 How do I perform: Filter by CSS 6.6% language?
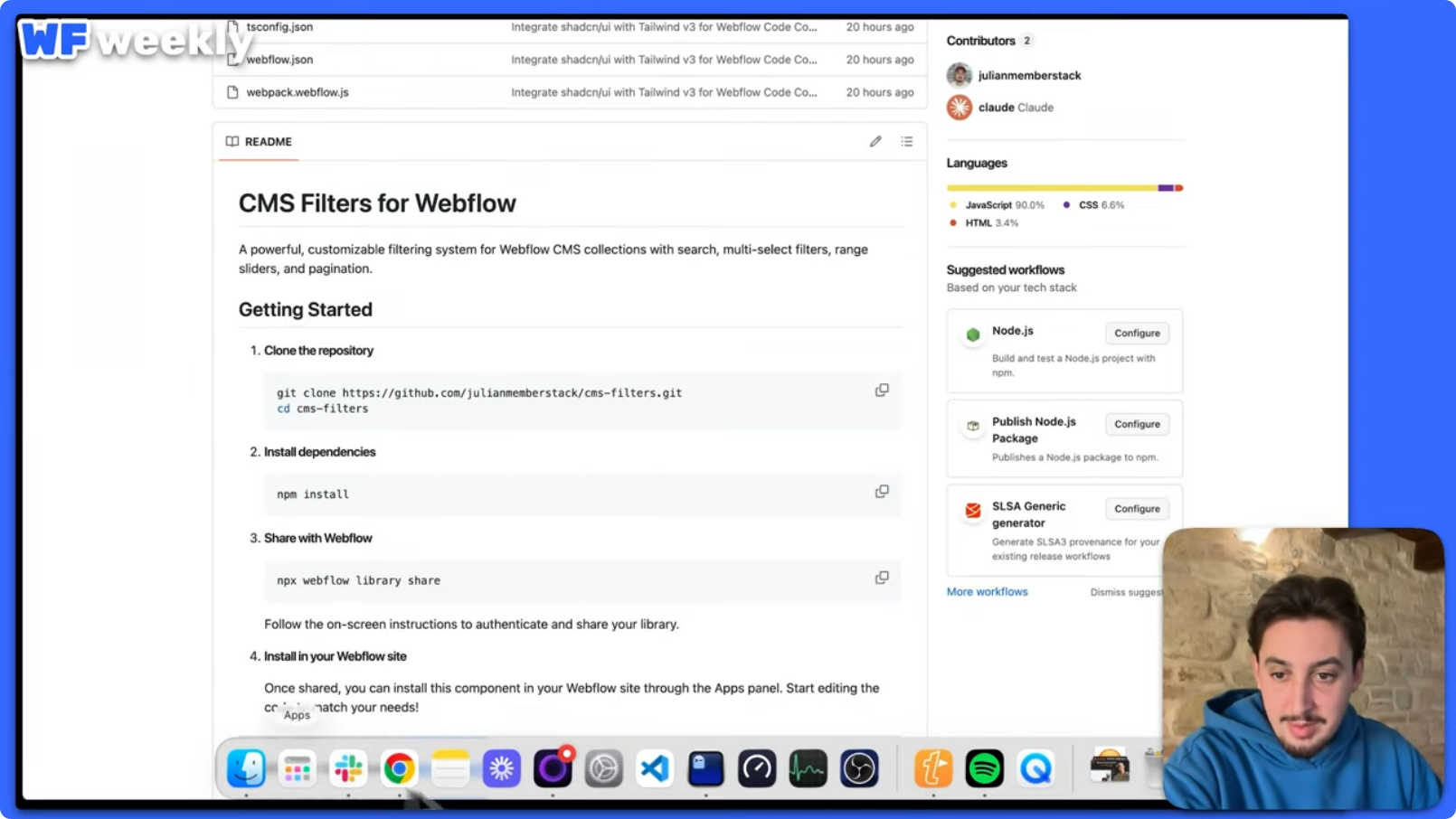coord(1093,205)
